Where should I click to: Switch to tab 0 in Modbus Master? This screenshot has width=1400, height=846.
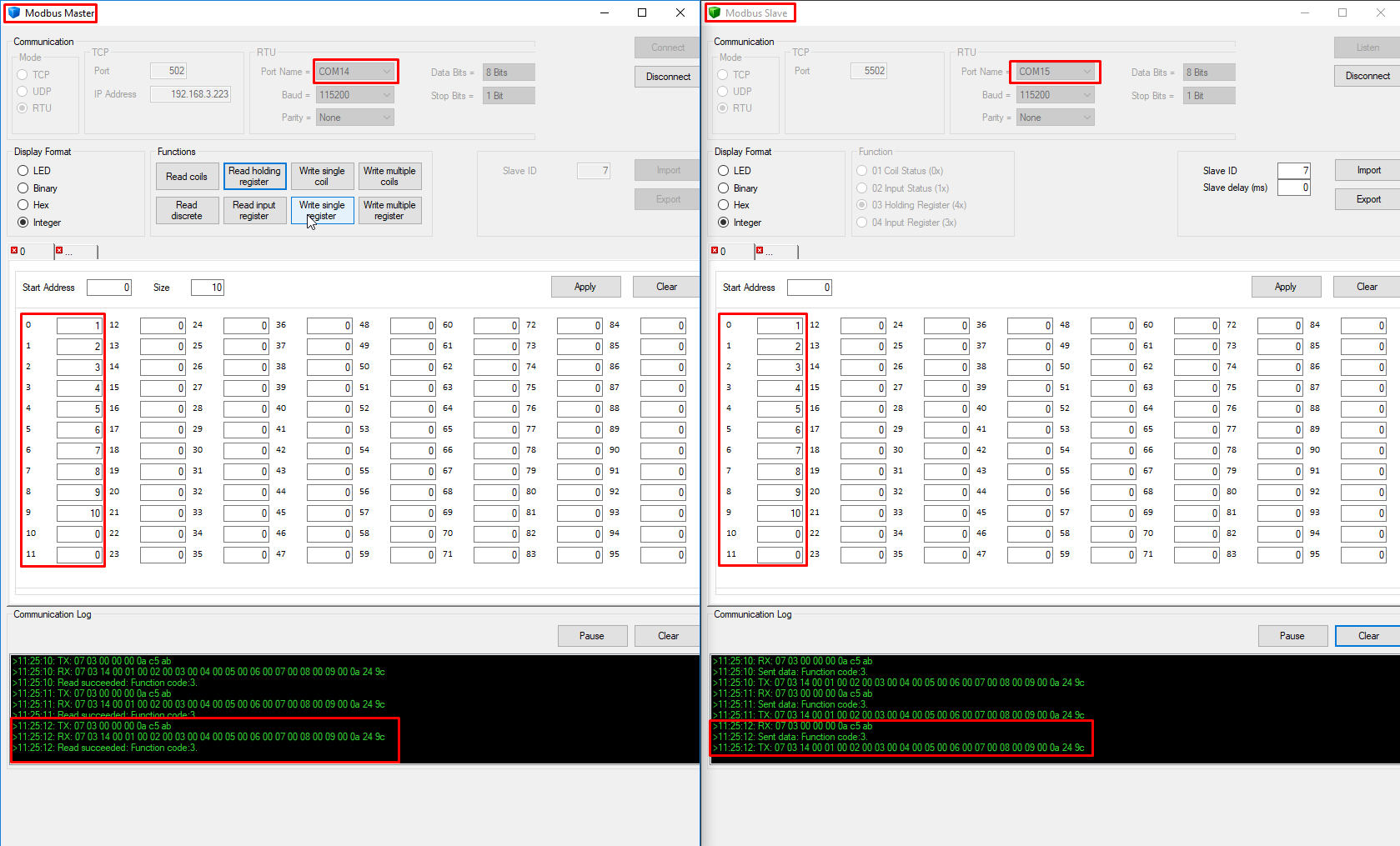click(x=30, y=251)
